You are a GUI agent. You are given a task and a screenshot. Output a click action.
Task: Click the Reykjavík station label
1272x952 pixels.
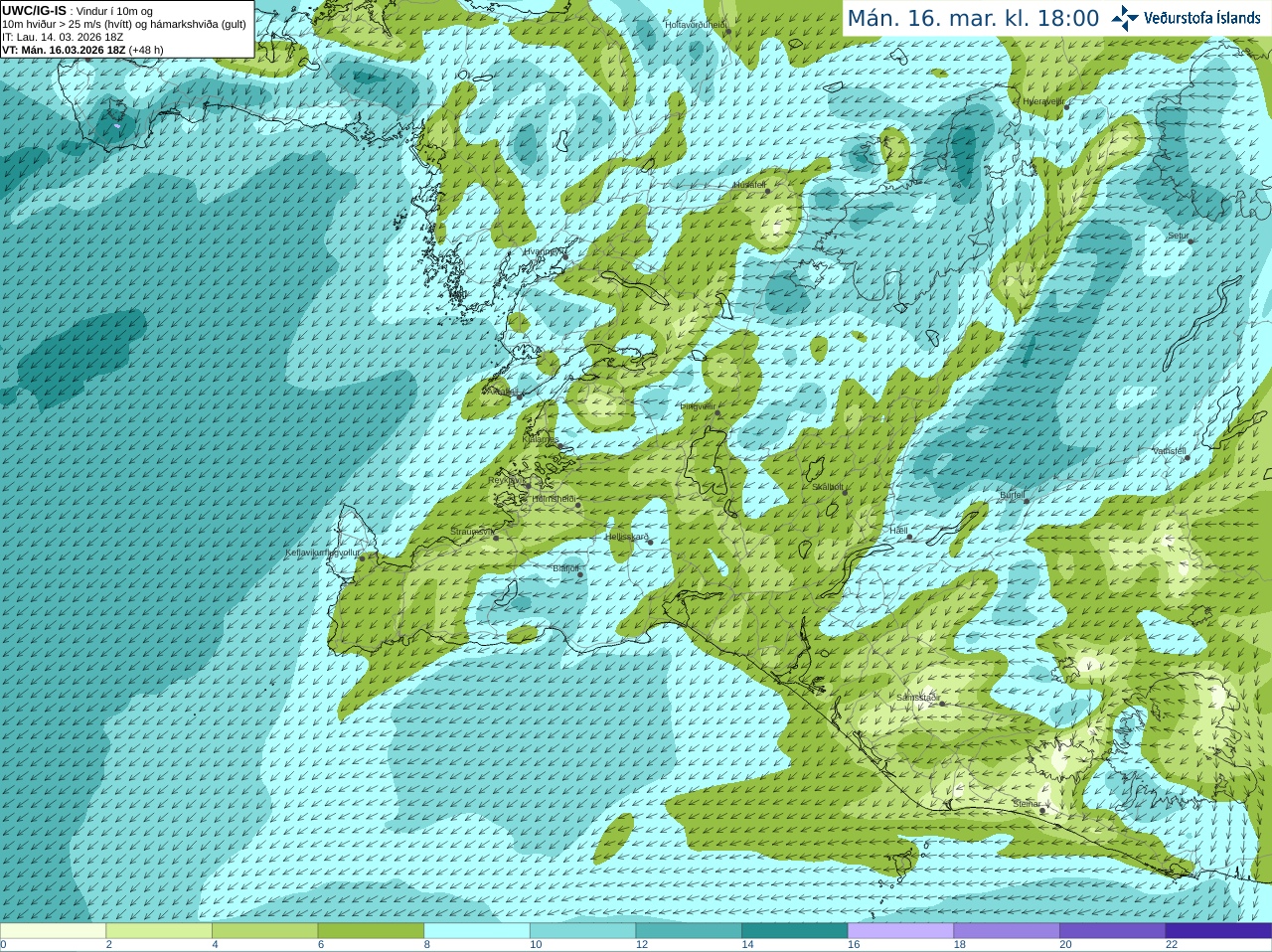click(506, 480)
